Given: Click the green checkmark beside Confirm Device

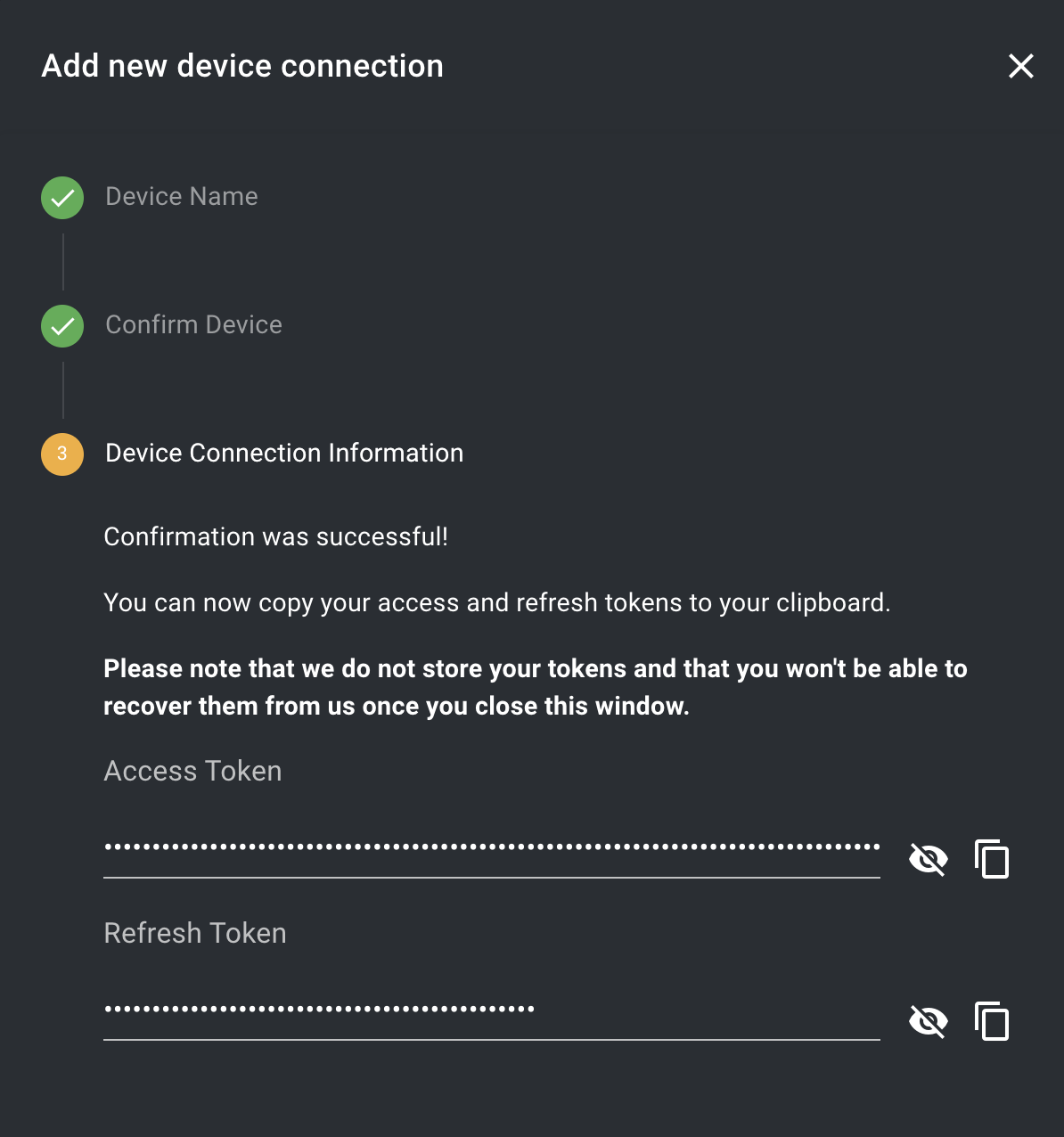Looking at the screenshot, I should (62, 326).
